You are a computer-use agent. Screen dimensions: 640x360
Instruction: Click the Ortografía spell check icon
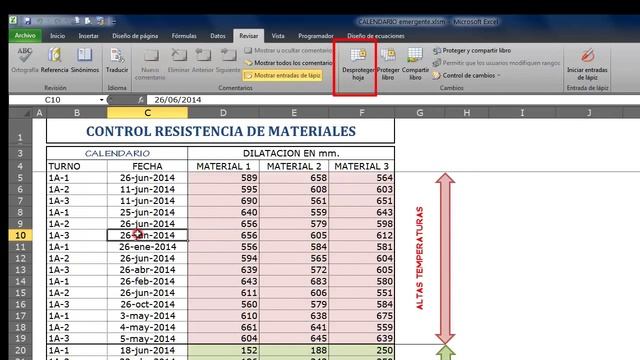24,55
